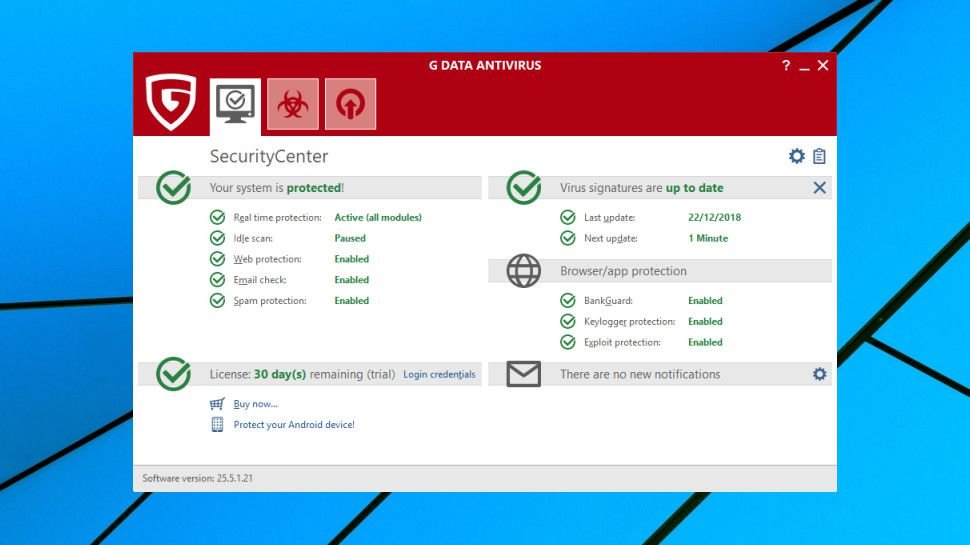This screenshot has width=970, height=545.
Task: Select the Real time protection label
Action: tap(278, 217)
